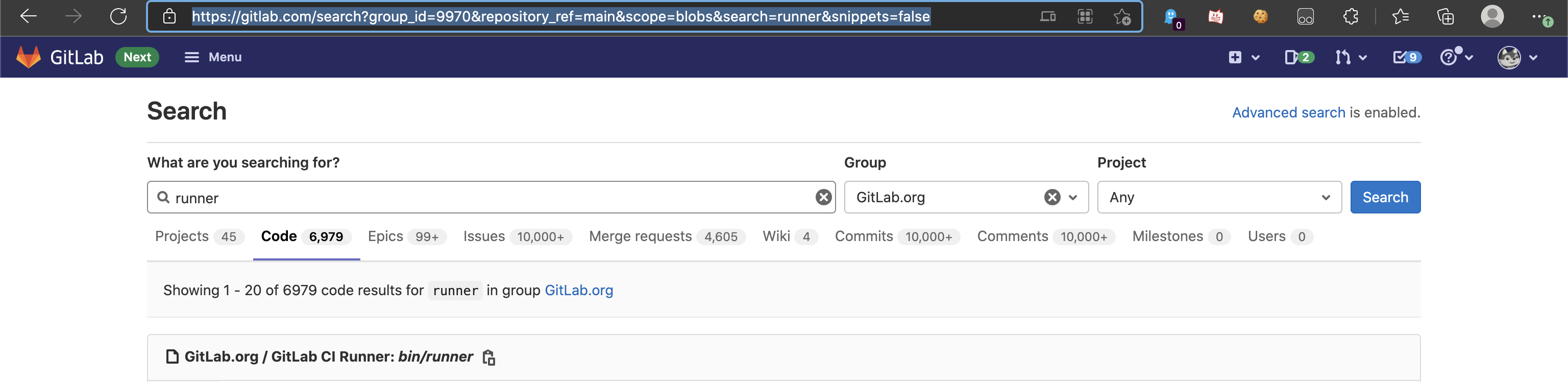
Task: Go to the GitLab home via the fox logo
Action: (x=28, y=57)
